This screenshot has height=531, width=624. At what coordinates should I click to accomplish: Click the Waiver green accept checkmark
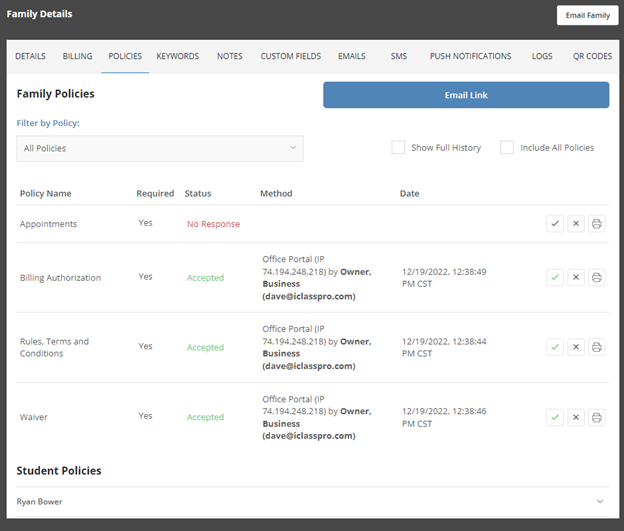(555, 418)
